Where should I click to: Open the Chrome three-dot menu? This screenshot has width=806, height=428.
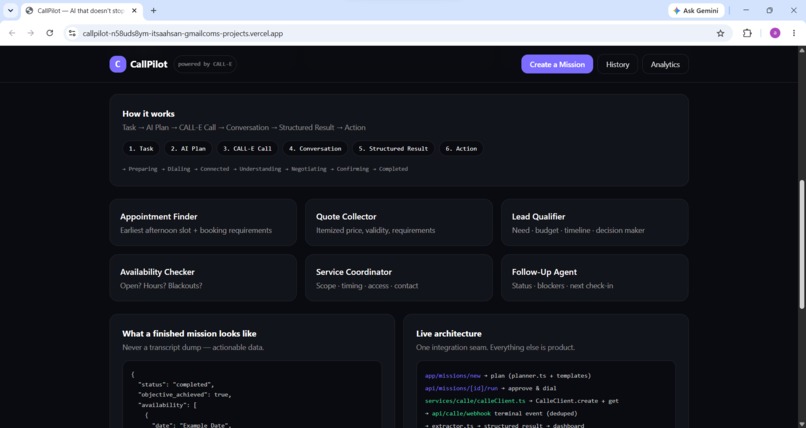click(793, 33)
